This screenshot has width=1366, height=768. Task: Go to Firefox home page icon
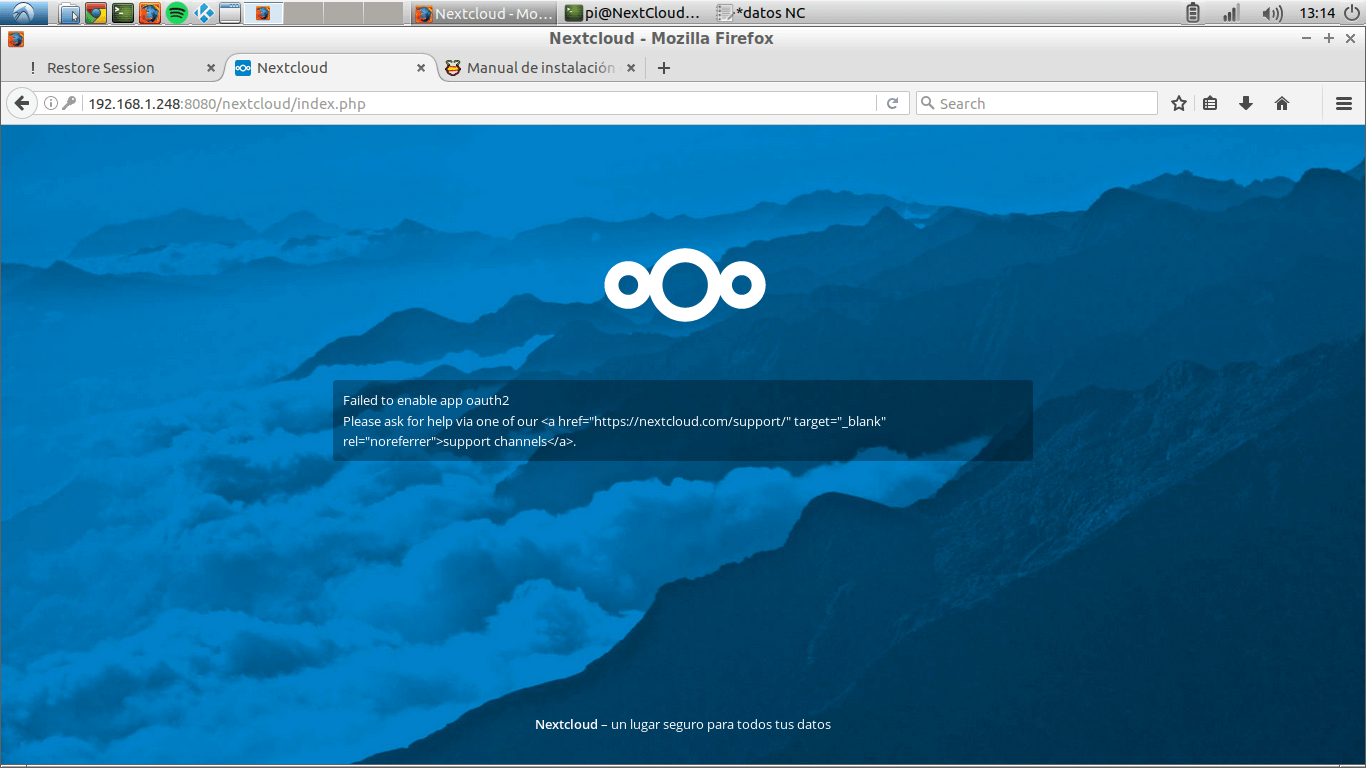(1282, 103)
